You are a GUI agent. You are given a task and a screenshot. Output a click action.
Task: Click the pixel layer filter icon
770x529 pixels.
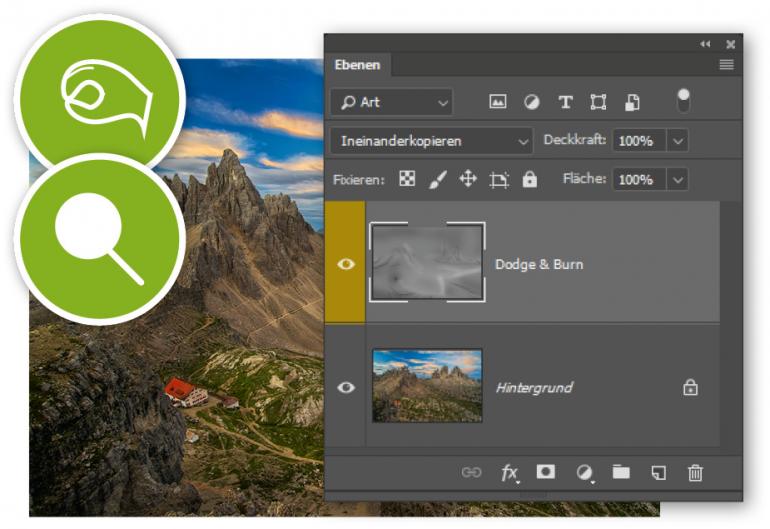tap(497, 102)
